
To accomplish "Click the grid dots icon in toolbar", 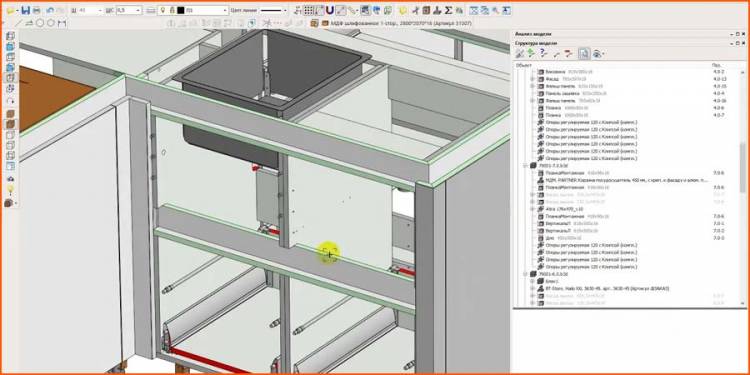I will [x=309, y=10].
